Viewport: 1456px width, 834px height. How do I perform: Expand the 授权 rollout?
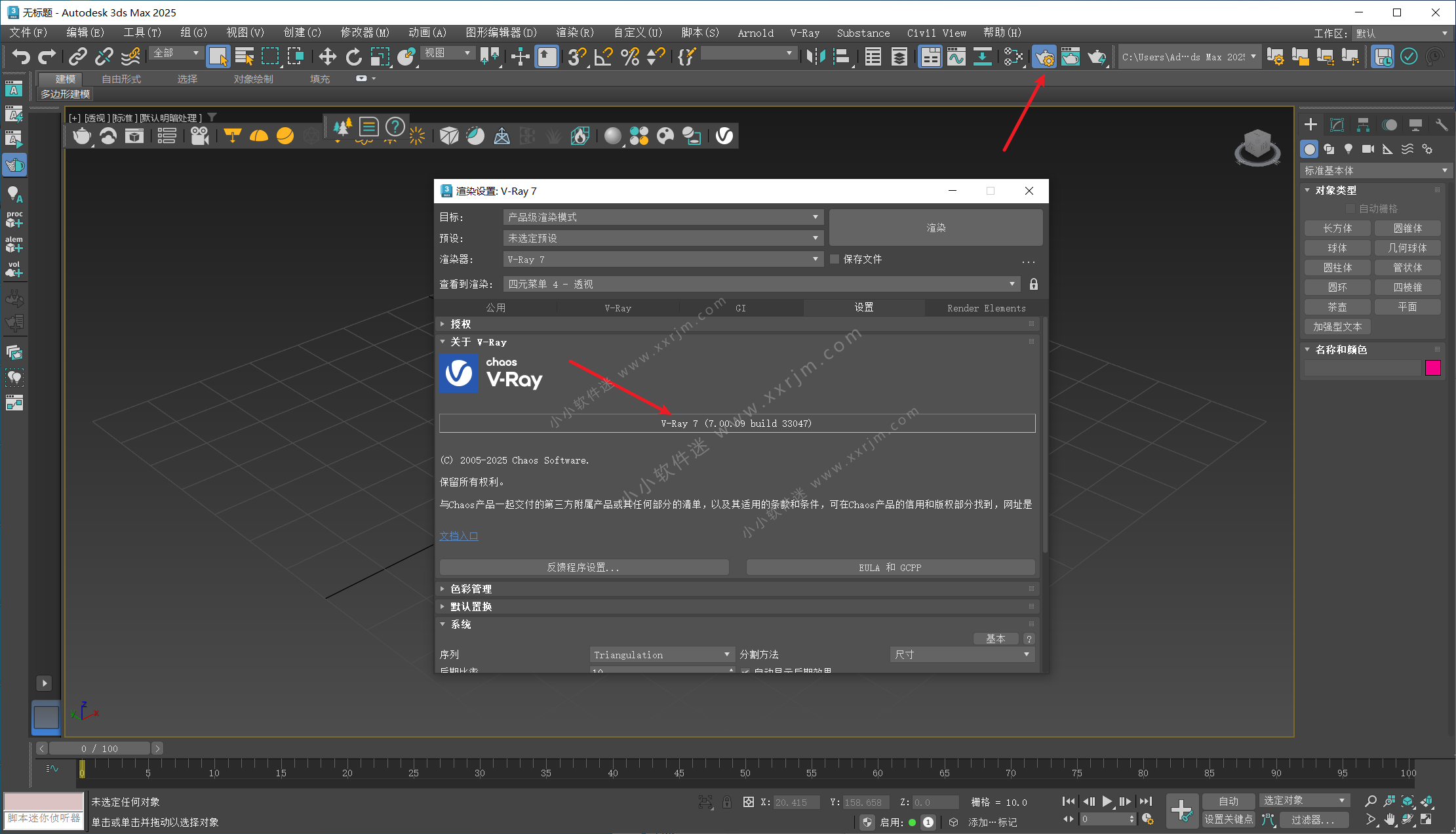click(738, 324)
